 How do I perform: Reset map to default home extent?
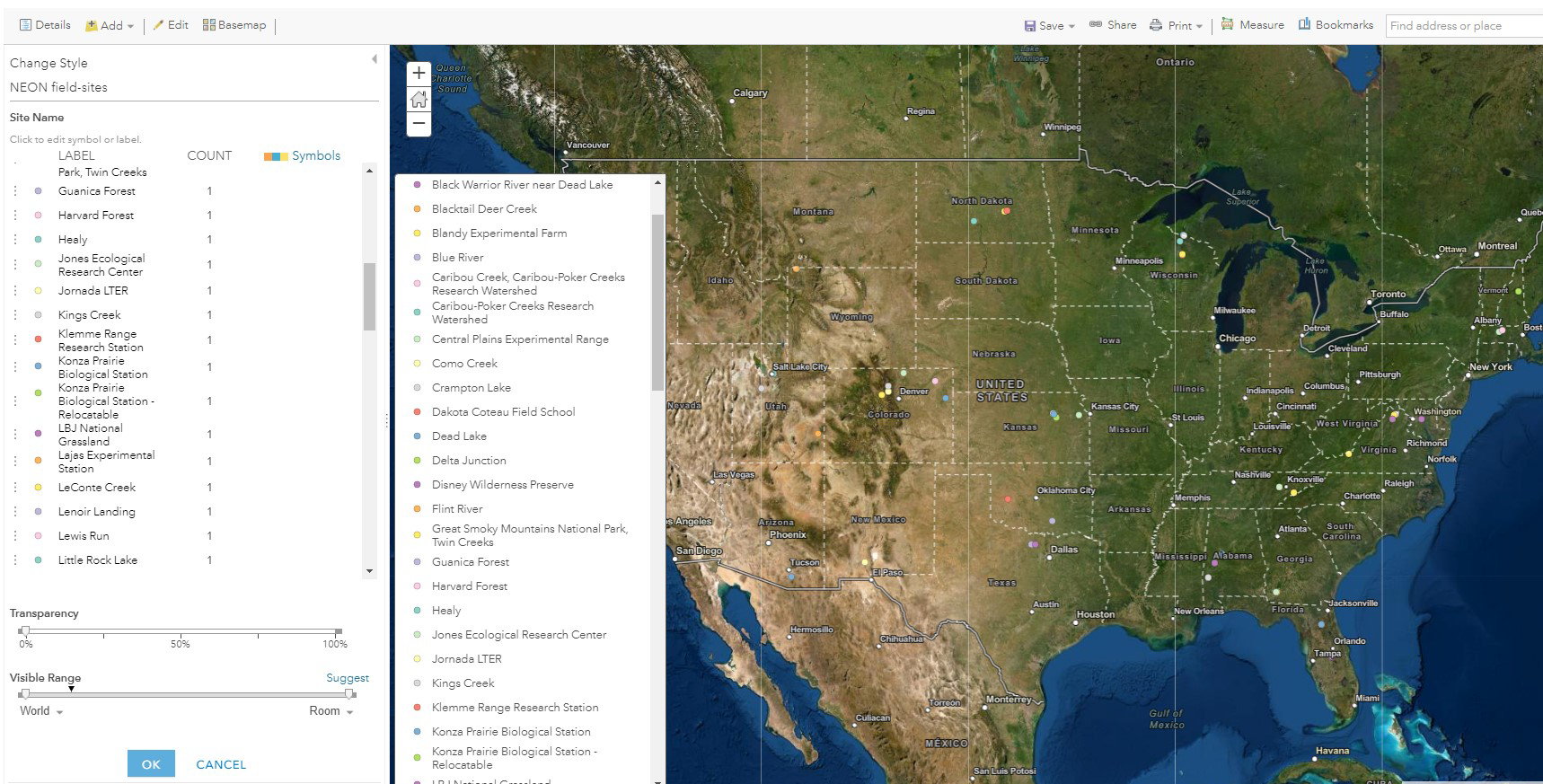point(419,99)
